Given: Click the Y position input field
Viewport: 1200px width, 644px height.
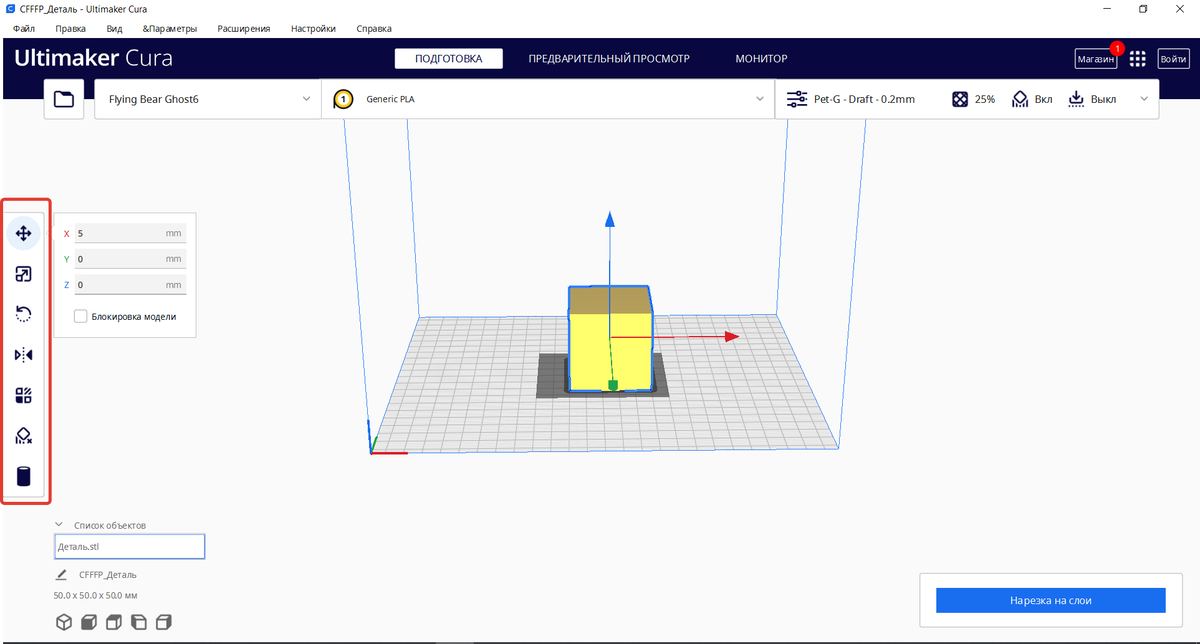Looking at the screenshot, I should (130, 259).
